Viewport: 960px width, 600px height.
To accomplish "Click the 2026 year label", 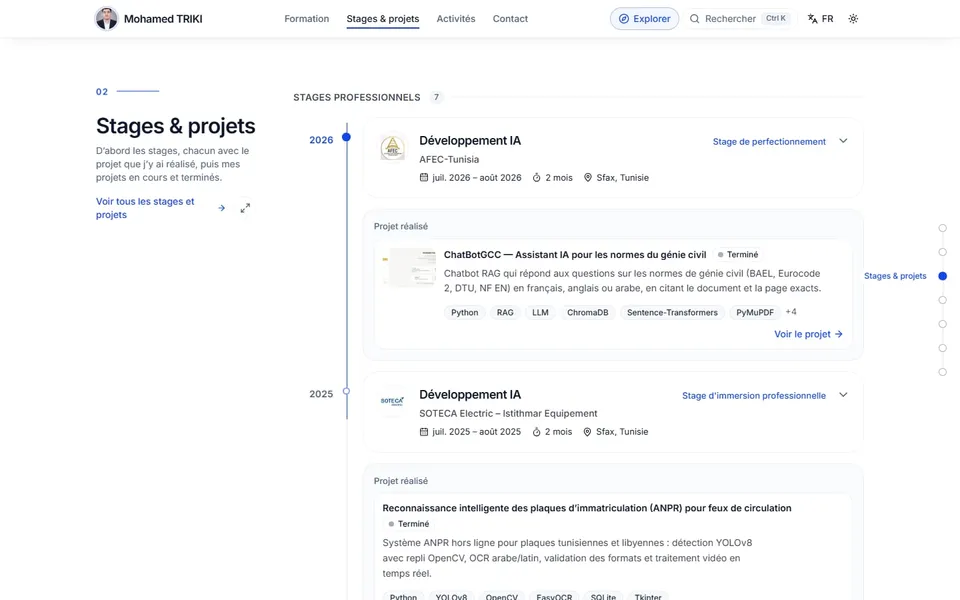I will click(321, 140).
